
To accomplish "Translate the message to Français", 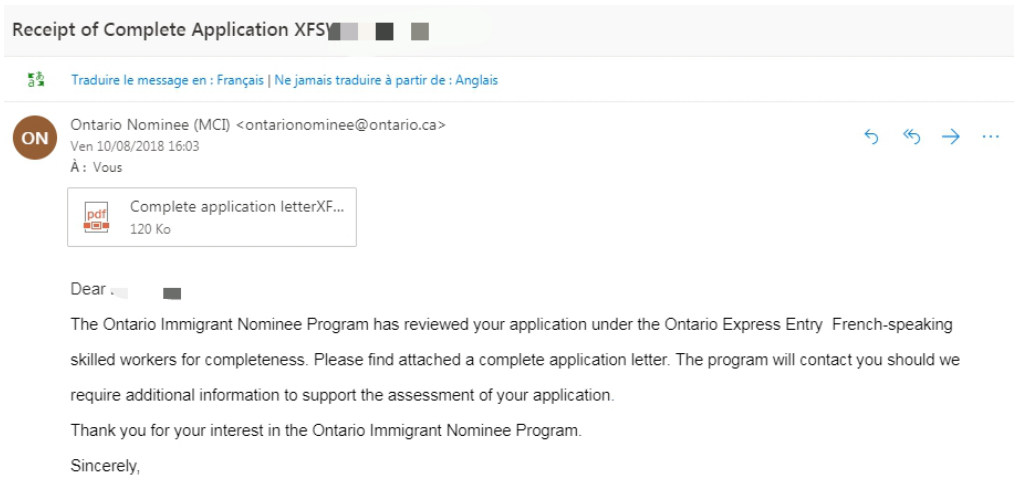I will (167, 81).
